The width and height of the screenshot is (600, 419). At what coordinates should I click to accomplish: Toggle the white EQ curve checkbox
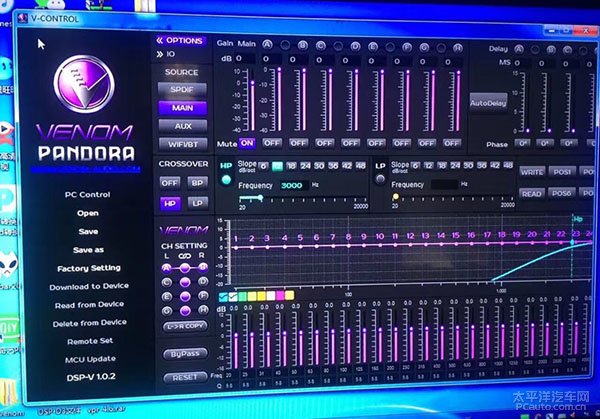(x=233, y=297)
